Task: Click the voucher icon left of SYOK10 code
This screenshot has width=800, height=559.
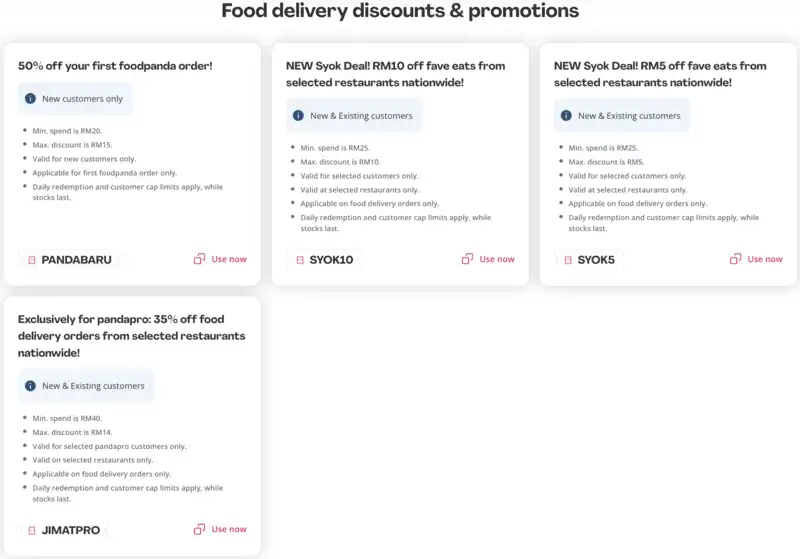Action: pos(299,260)
